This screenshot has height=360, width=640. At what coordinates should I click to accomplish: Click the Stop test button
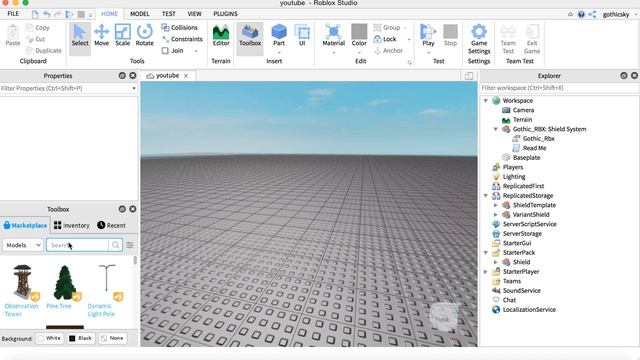click(450, 36)
